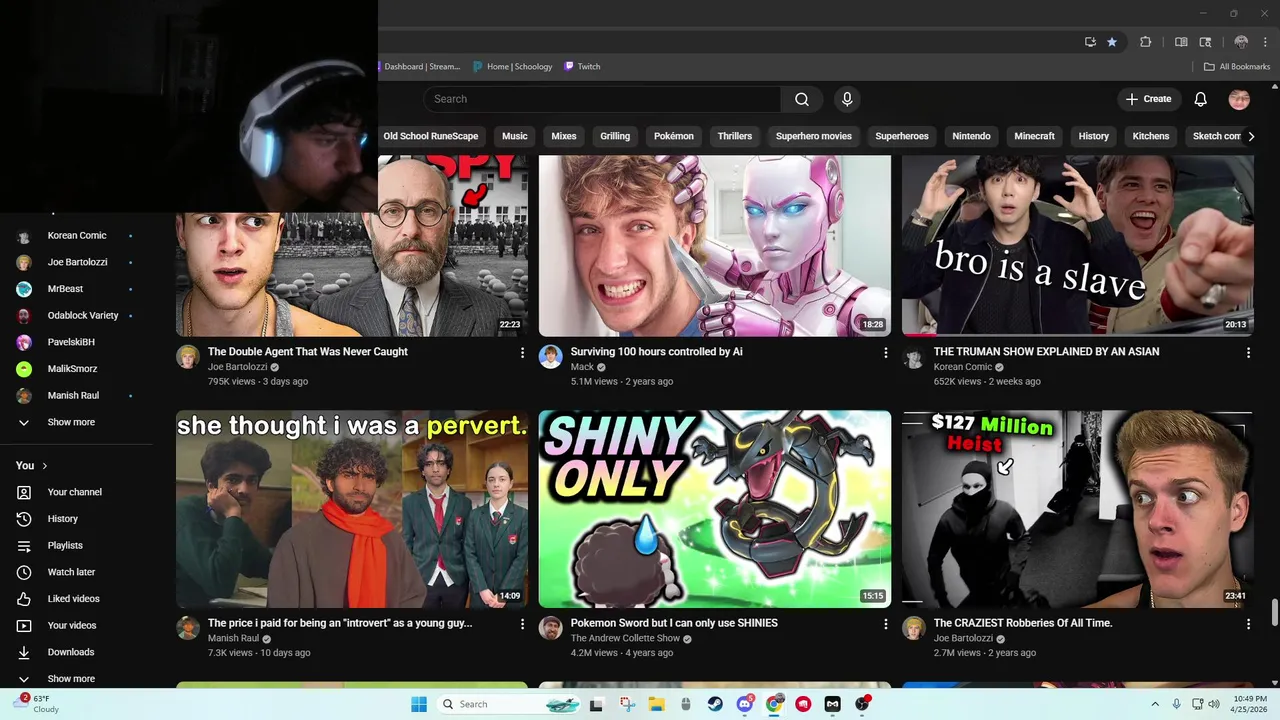Select the Superhero movies chip

(814, 136)
